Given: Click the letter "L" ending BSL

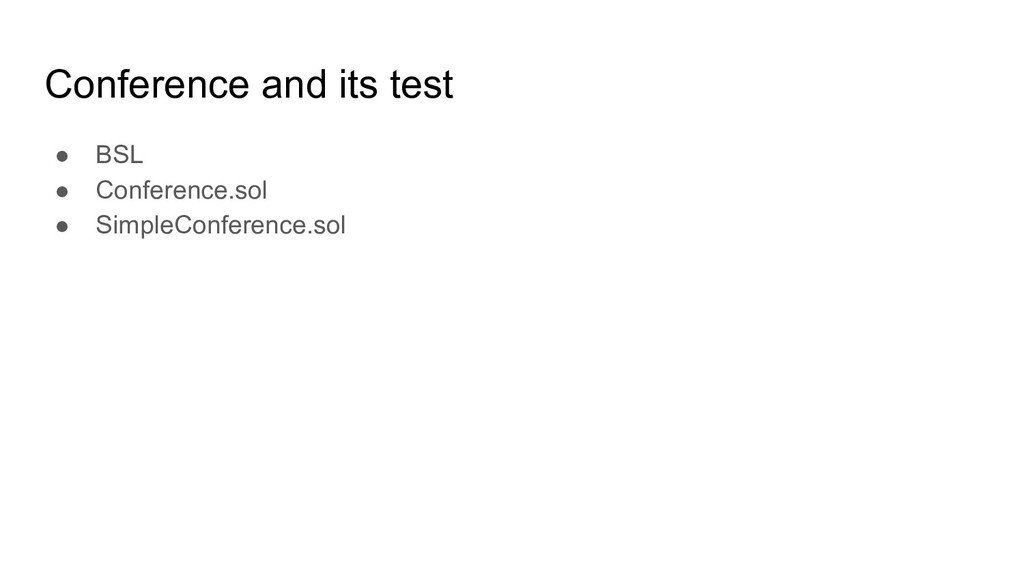Looking at the screenshot, I should tap(136, 155).
